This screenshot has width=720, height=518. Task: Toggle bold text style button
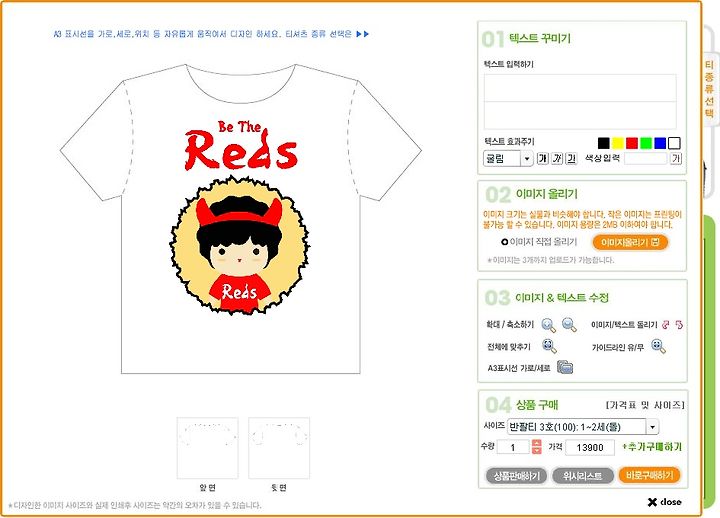point(543,159)
